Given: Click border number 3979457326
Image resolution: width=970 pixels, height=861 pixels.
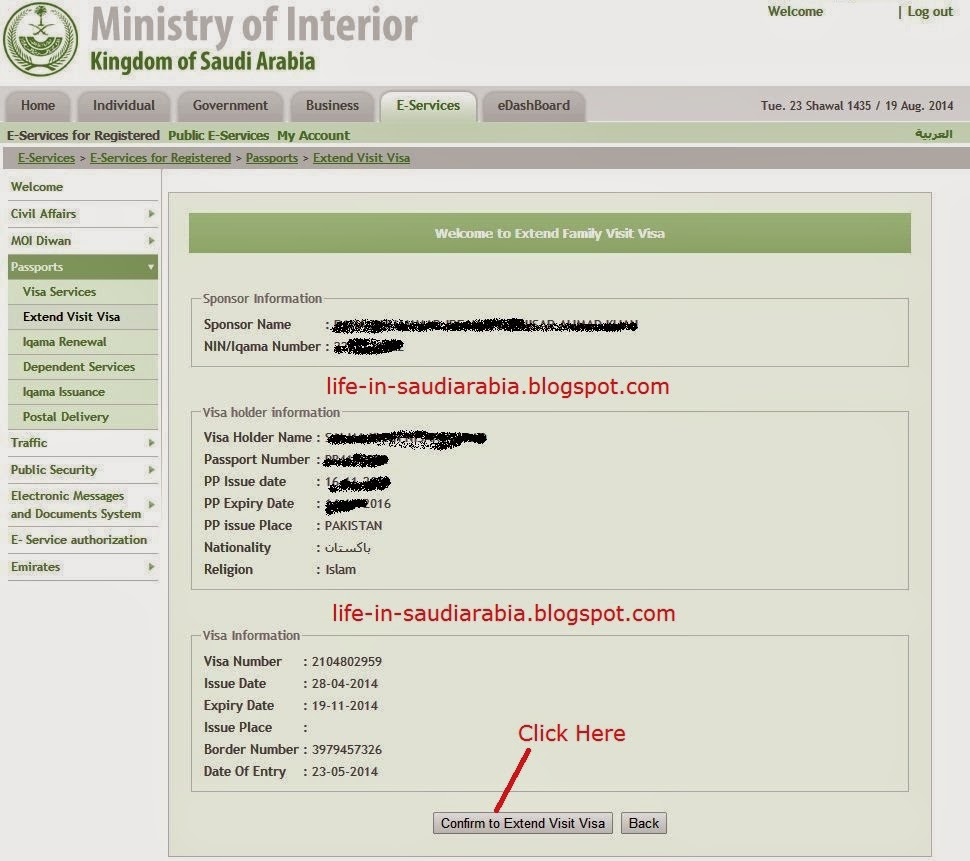Looking at the screenshot, I should tap(346, 750).
